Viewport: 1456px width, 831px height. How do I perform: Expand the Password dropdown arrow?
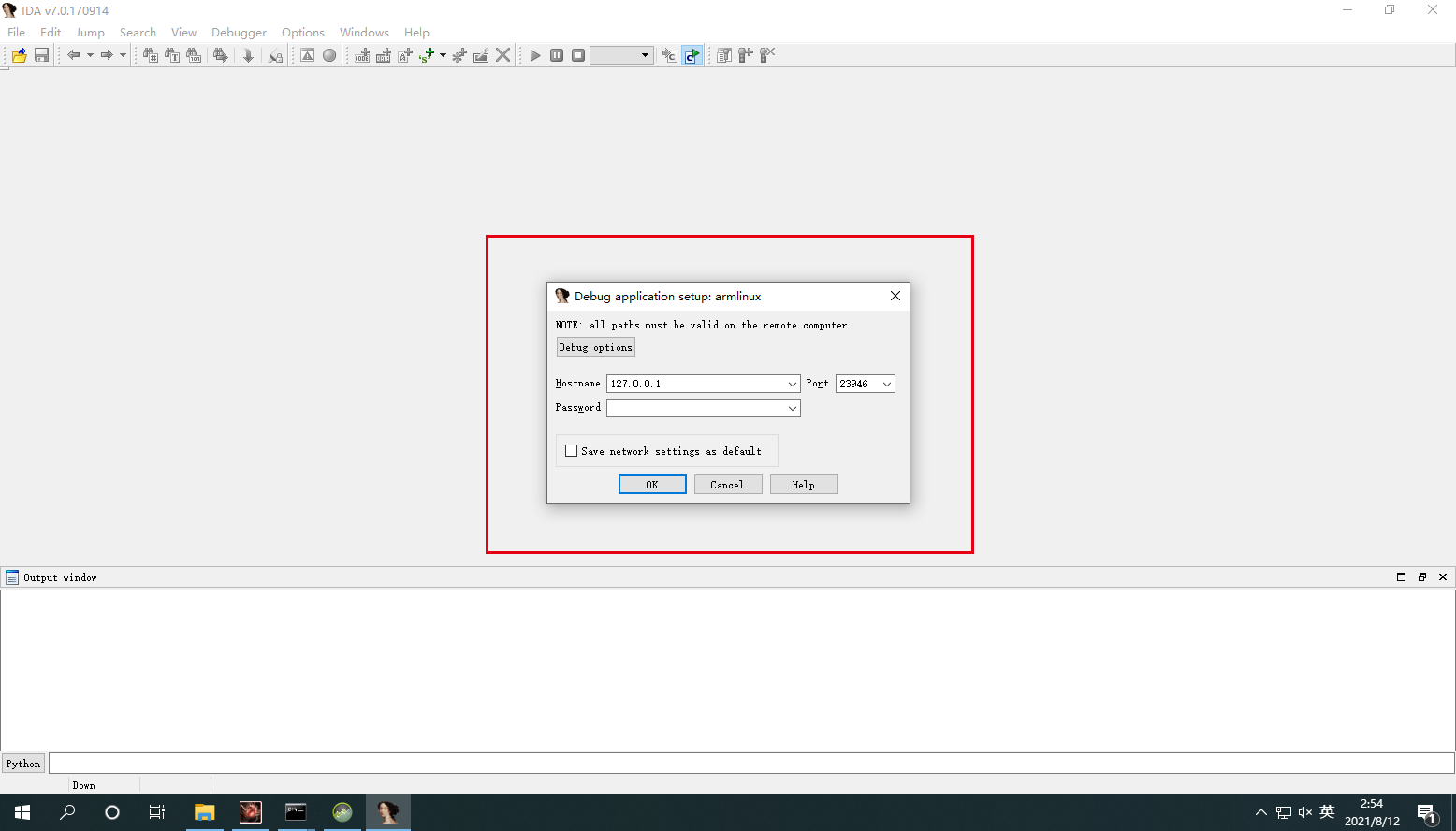792,408
